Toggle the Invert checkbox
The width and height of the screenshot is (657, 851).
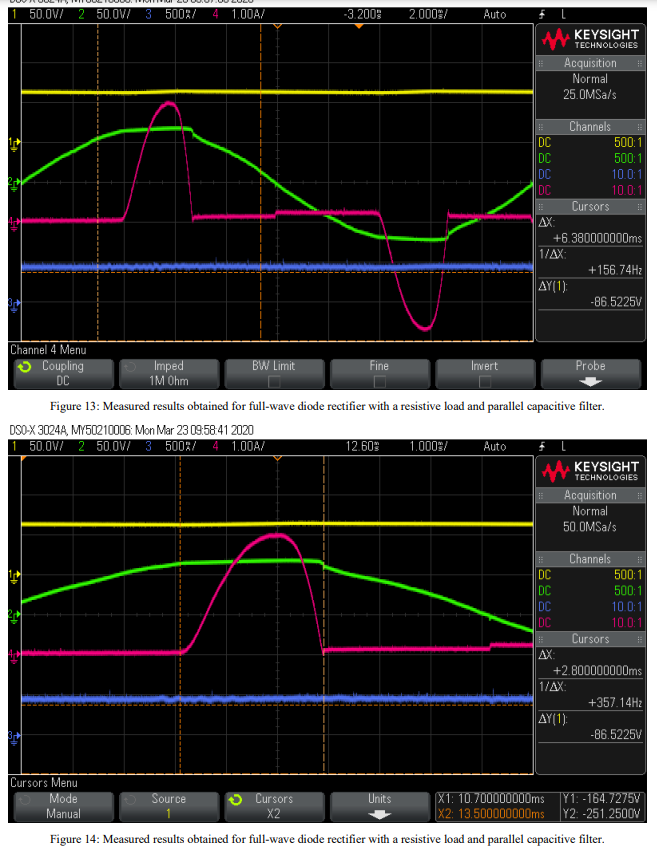click(484, 381)
